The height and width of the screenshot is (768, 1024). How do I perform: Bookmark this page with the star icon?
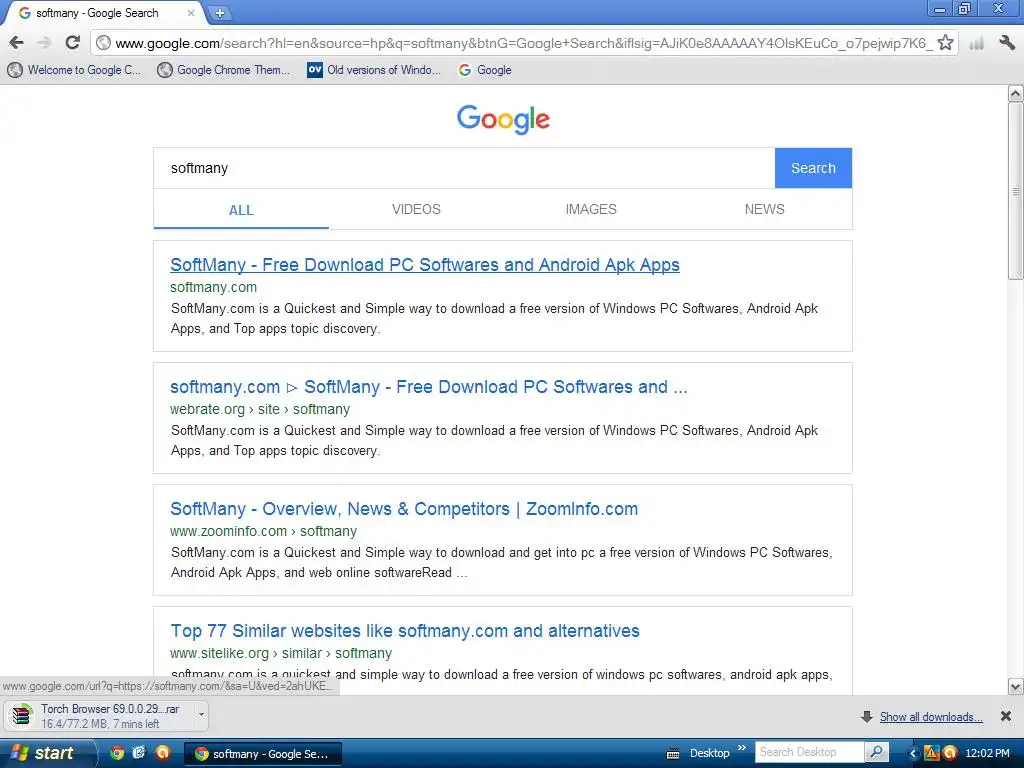(x=944, y=43)
